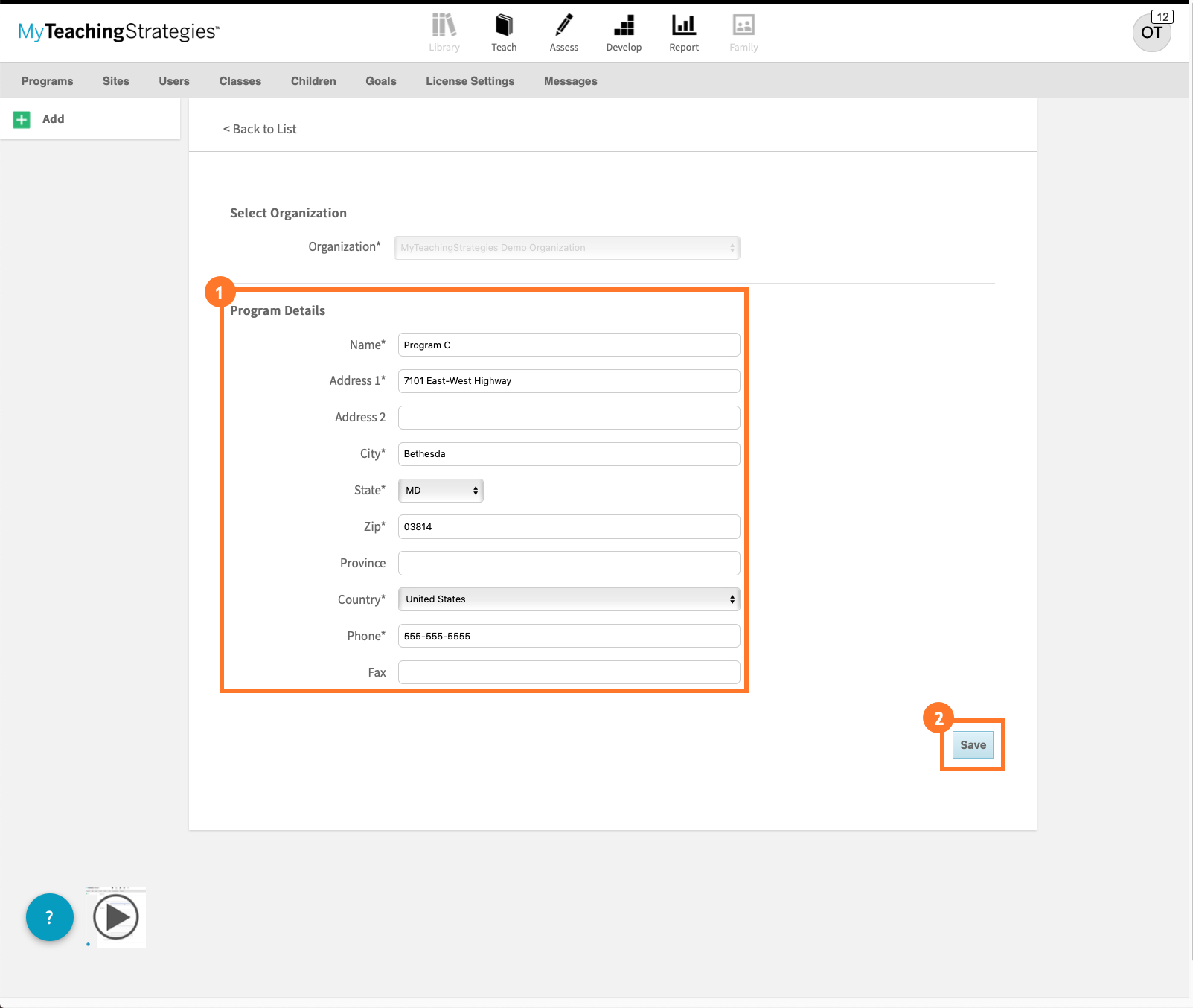Select the Teach book icon

(504, 26)
